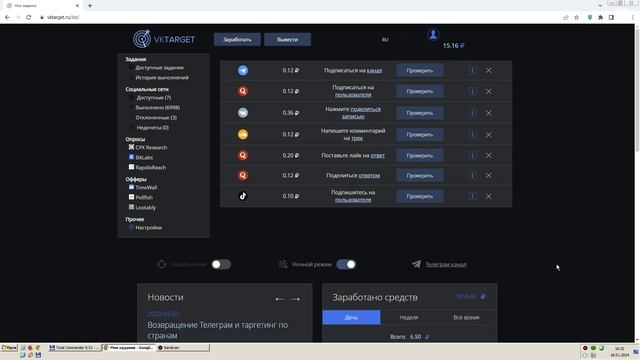The width and height of the screenshot is (640, 360).
Task: Bookmark the page with the star icon
Action: coord(576,18)
